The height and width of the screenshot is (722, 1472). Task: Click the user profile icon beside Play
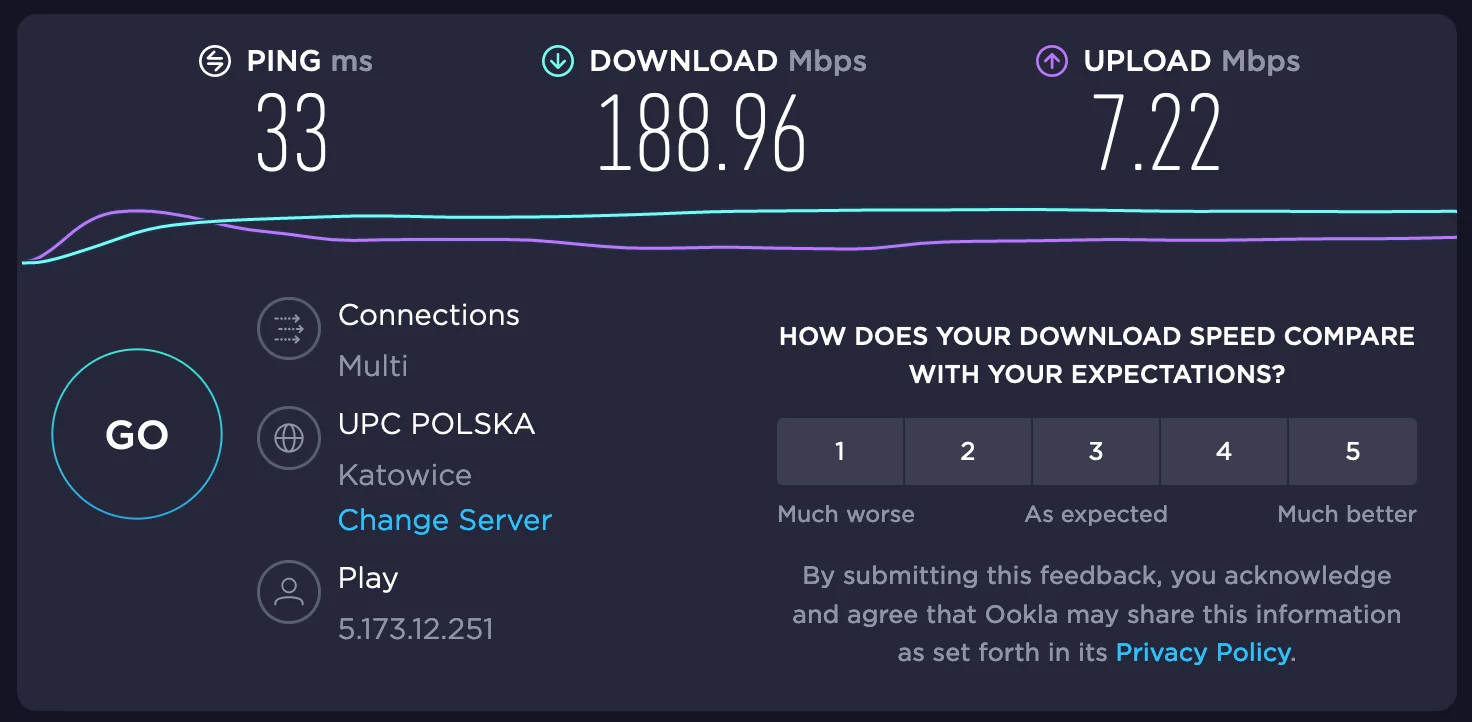[x=288, y=592]
